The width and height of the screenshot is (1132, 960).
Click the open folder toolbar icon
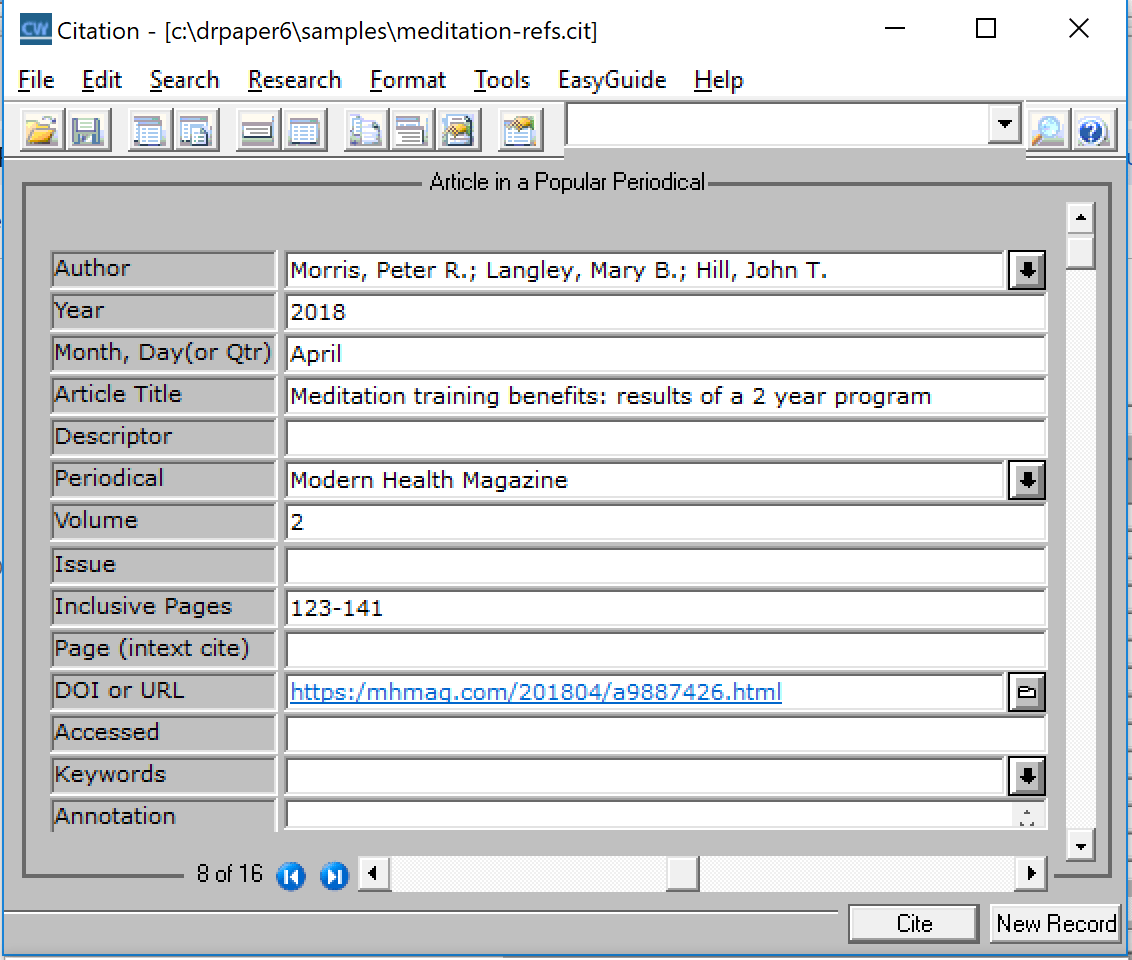coord(41,131)
